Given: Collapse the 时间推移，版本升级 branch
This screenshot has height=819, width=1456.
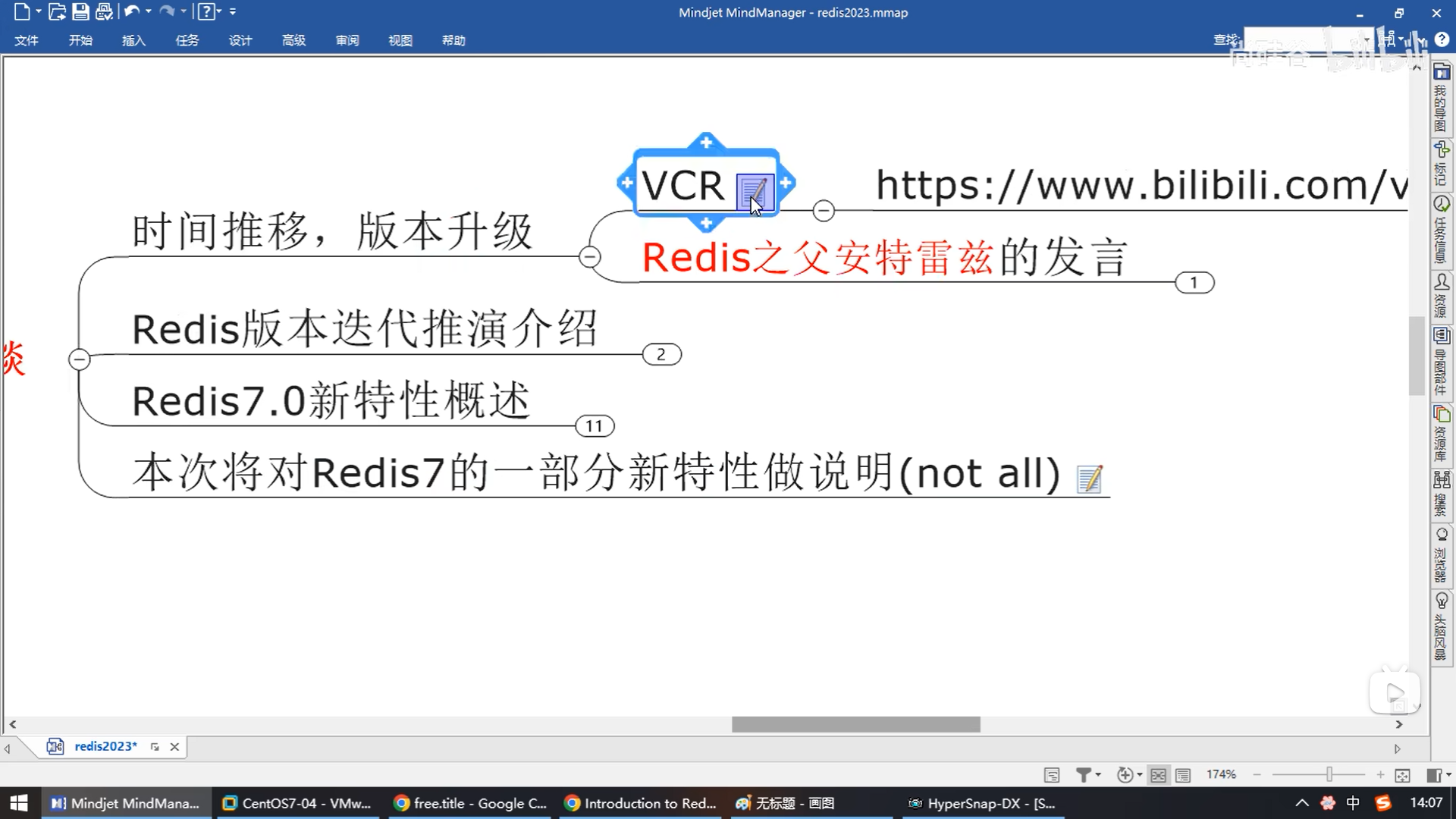Looking at the screenshot, I should [589, 257].
